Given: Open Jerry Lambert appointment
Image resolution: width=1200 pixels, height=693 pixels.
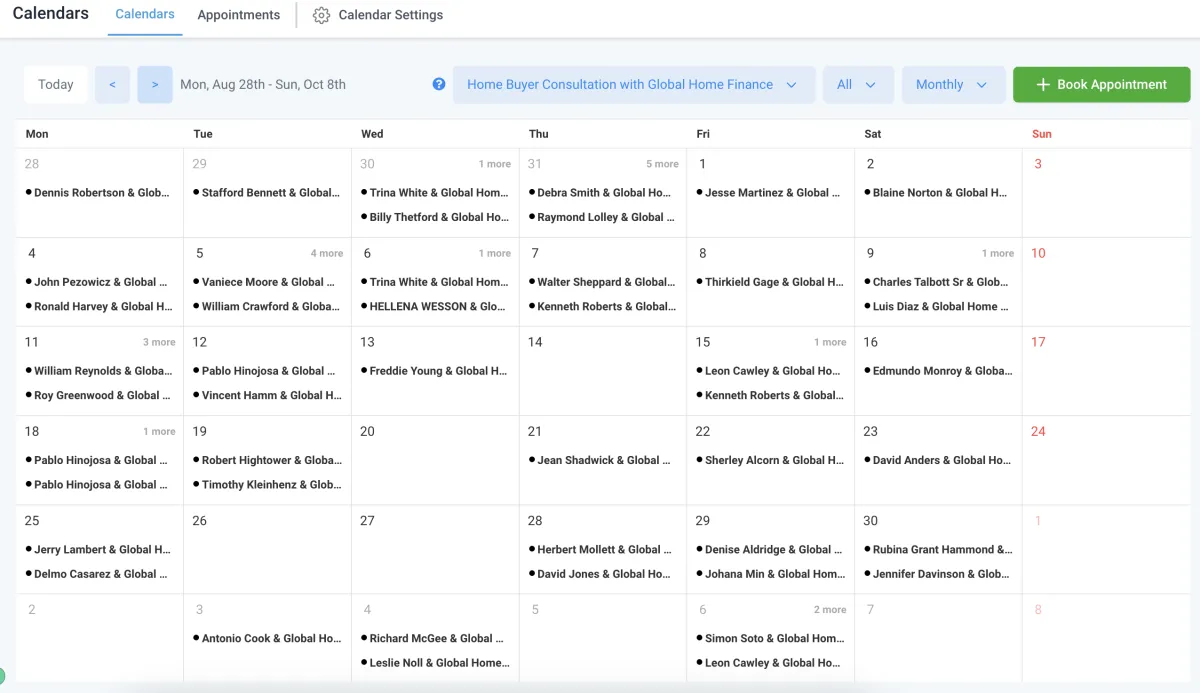Looking at the screenshot, I should (98, 549).
